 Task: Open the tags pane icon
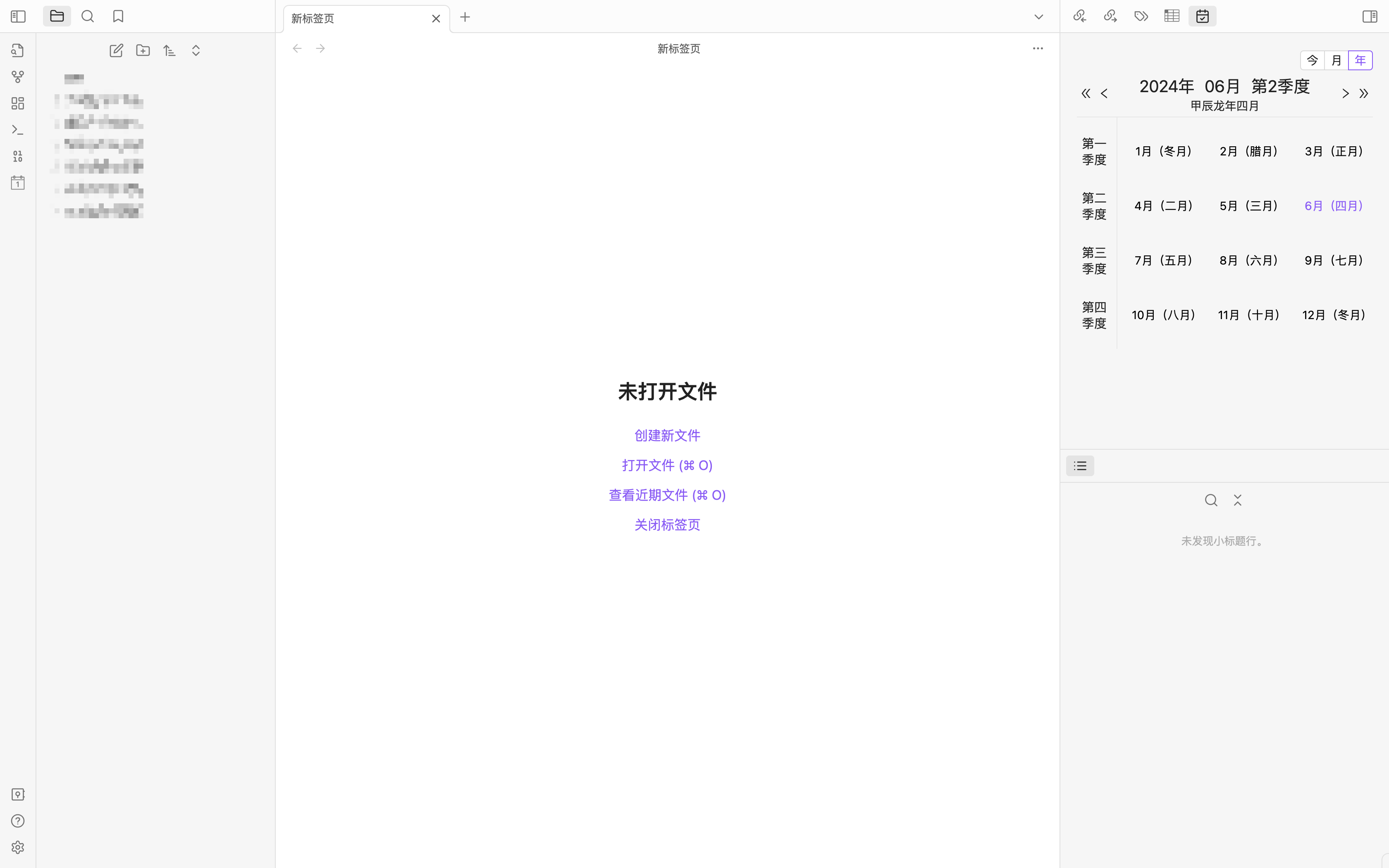point(1141,16)
